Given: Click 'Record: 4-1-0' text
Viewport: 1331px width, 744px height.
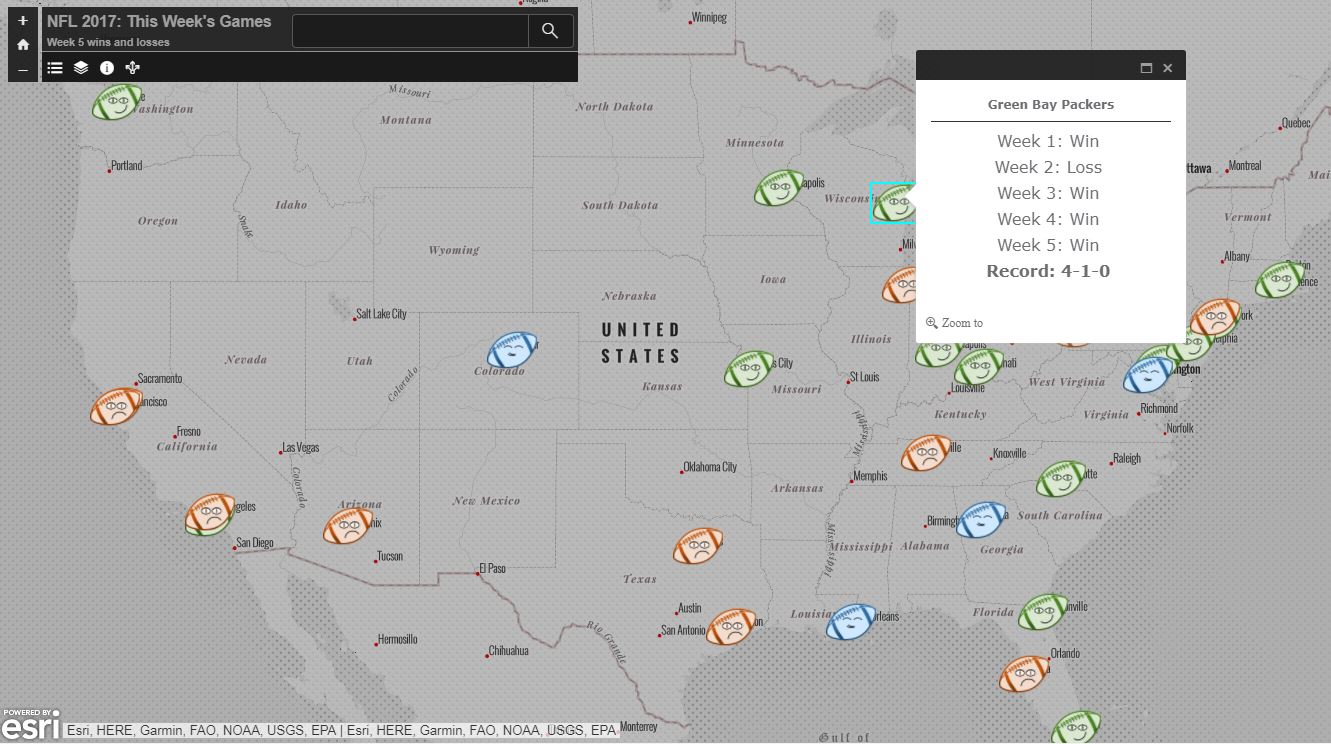Looking at the screenshot, I should (1048, 271).
